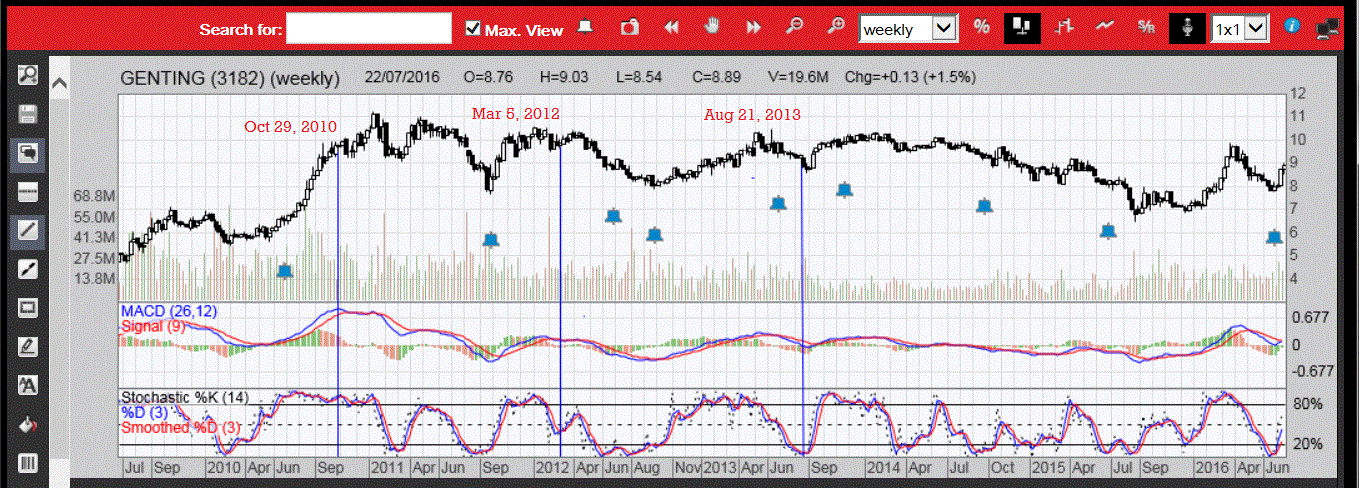
Task: Click the microphone icon in toolbar
Action: pos(1187,28)
